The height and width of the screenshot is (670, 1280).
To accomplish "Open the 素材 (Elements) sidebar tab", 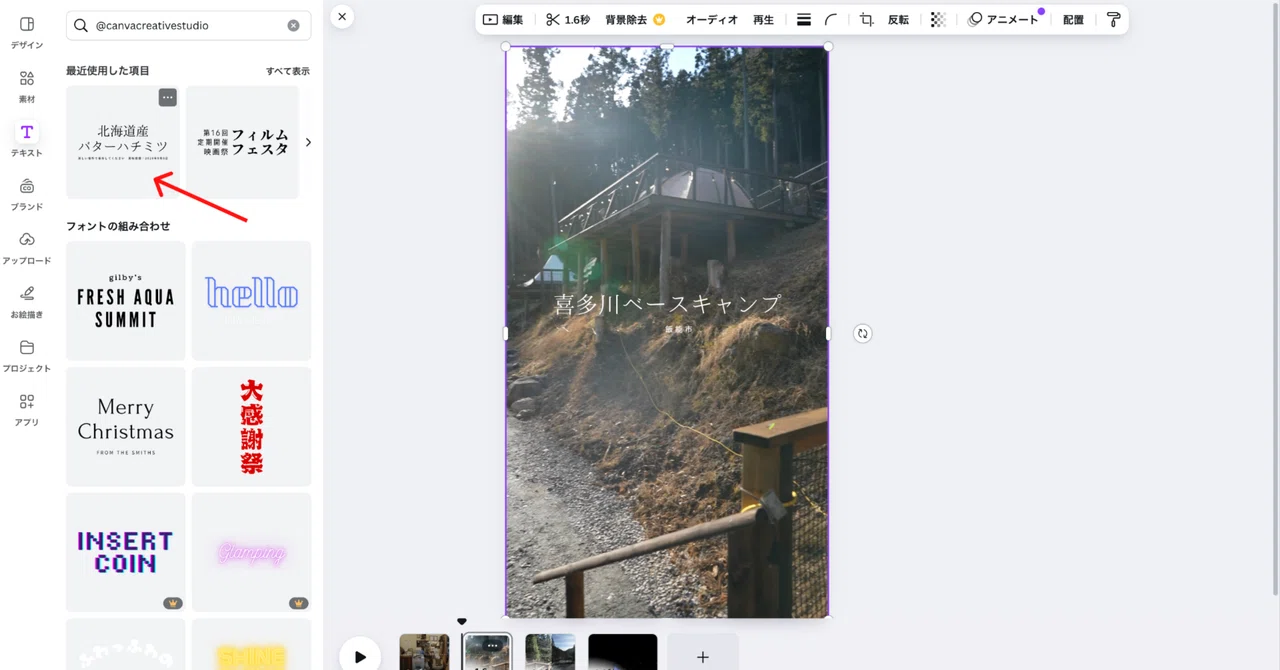I will pyautogui.click(x=26, y=86).
